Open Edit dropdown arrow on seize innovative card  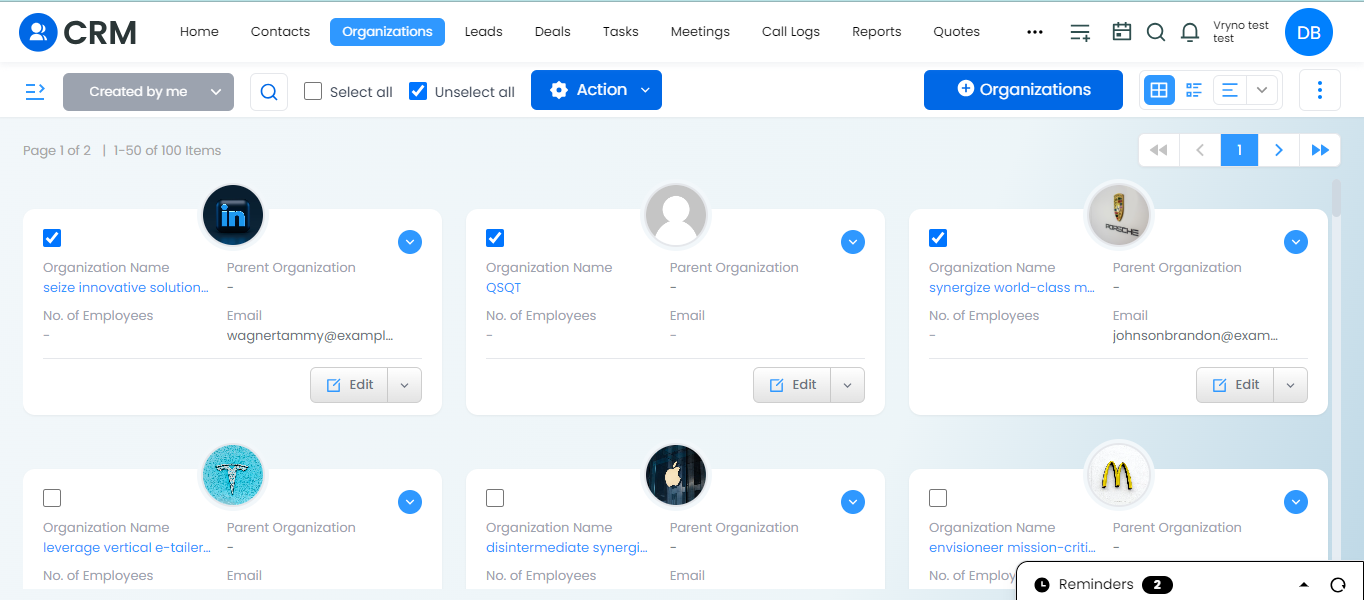click(405, 385)
